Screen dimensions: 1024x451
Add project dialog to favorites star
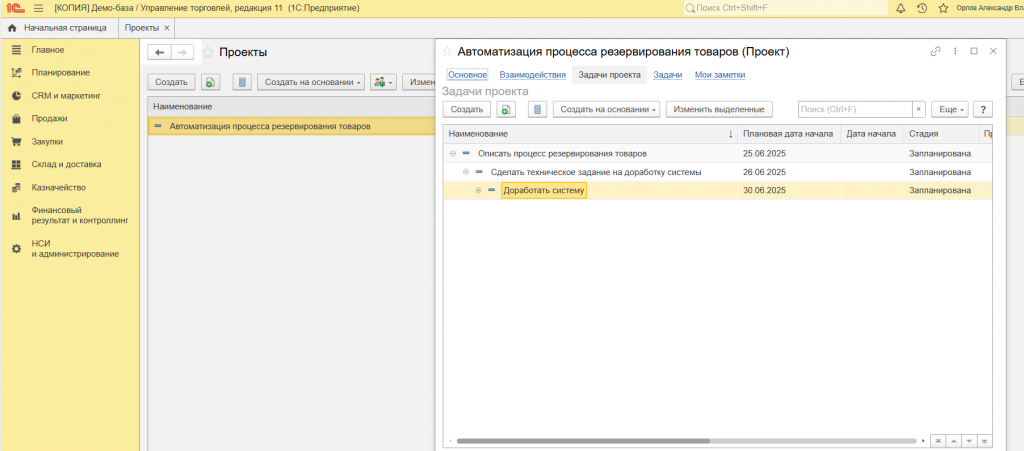tap(447, 51)
